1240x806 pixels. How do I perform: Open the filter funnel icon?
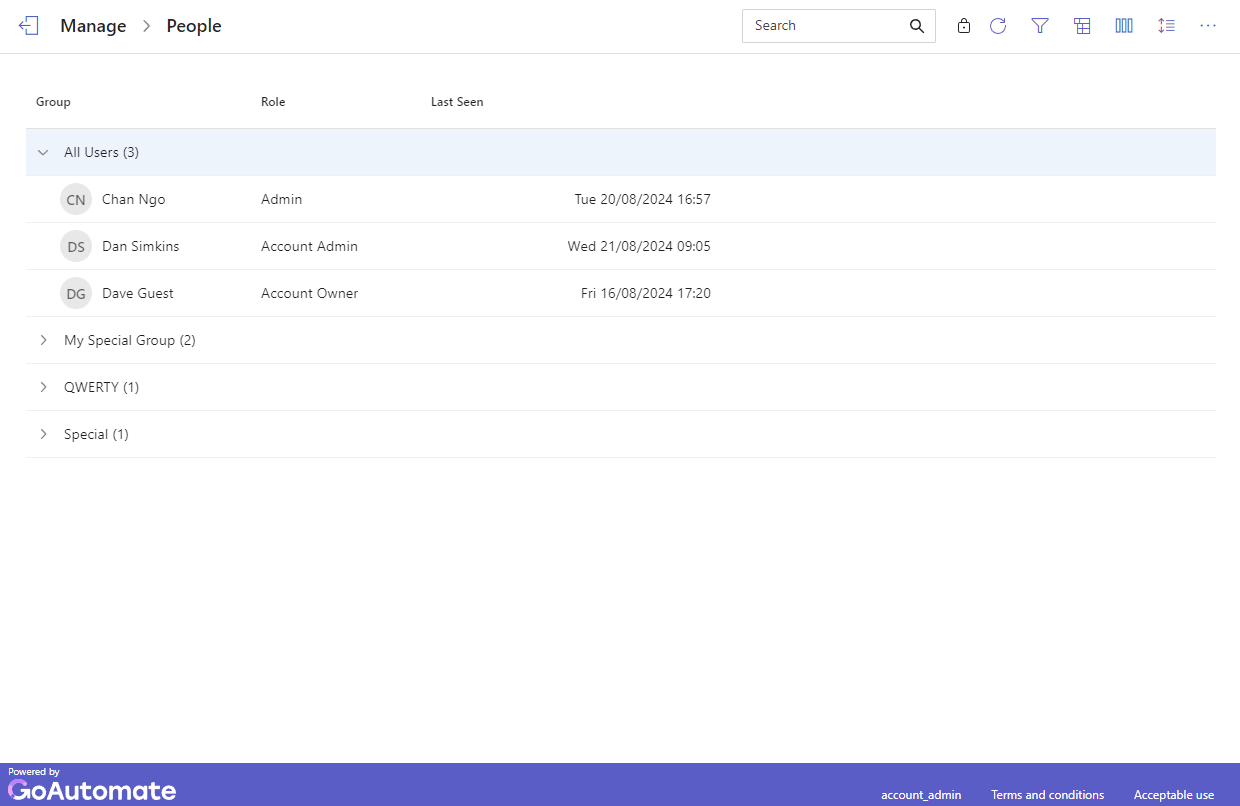tap(1040, 26)
